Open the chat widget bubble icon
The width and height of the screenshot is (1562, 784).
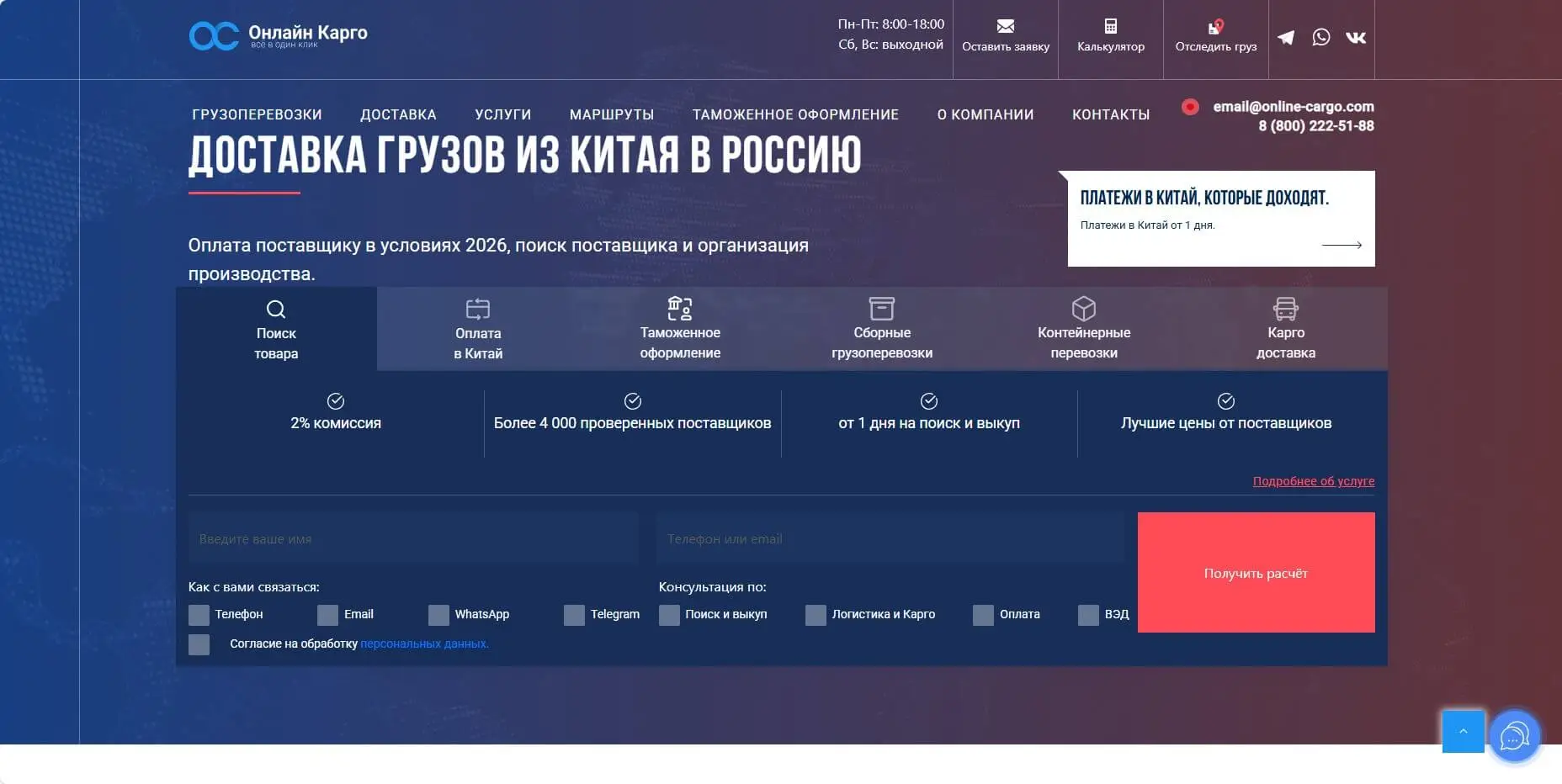pos(1514,738)
